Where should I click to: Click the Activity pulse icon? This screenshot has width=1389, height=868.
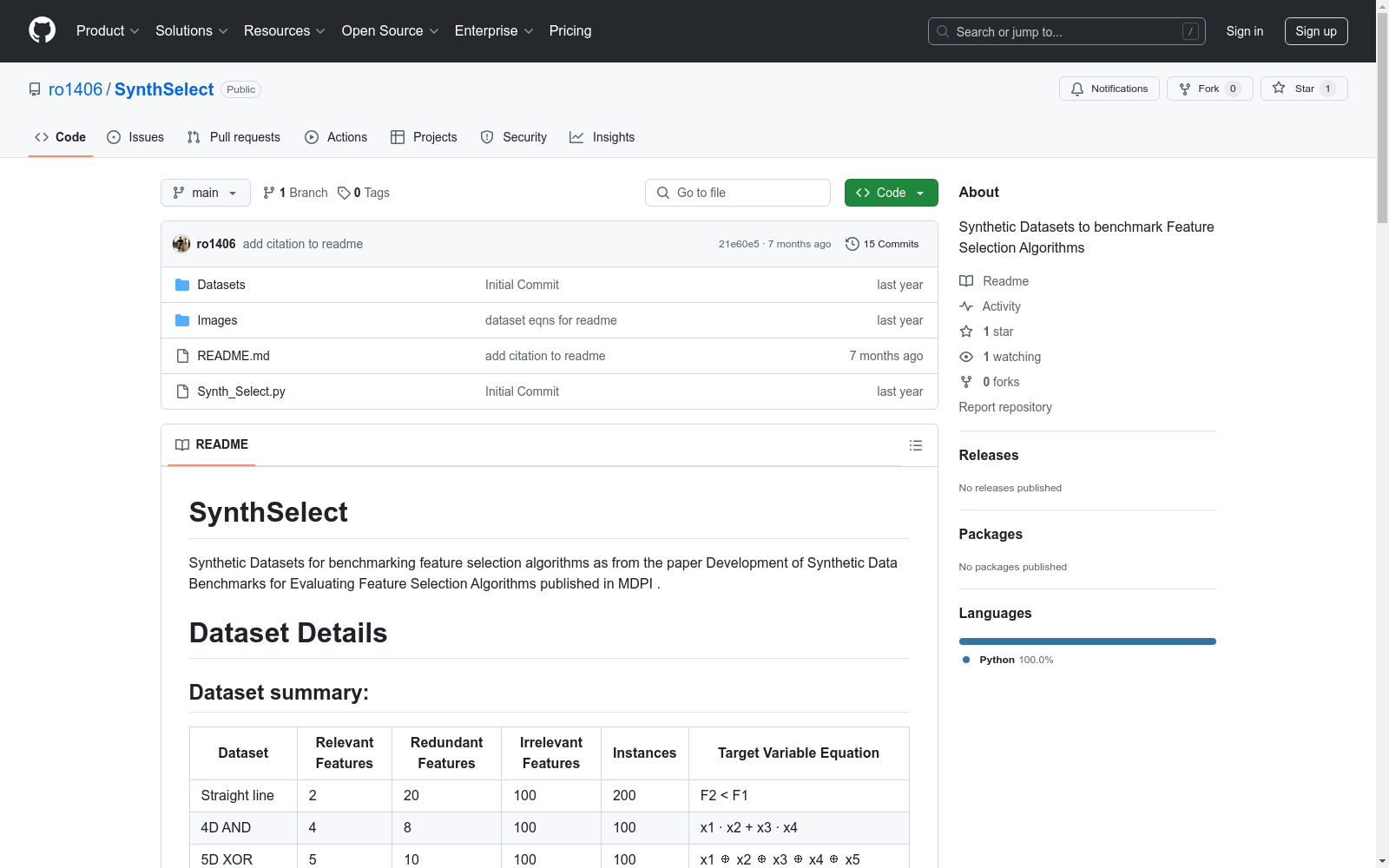point(966,306)
